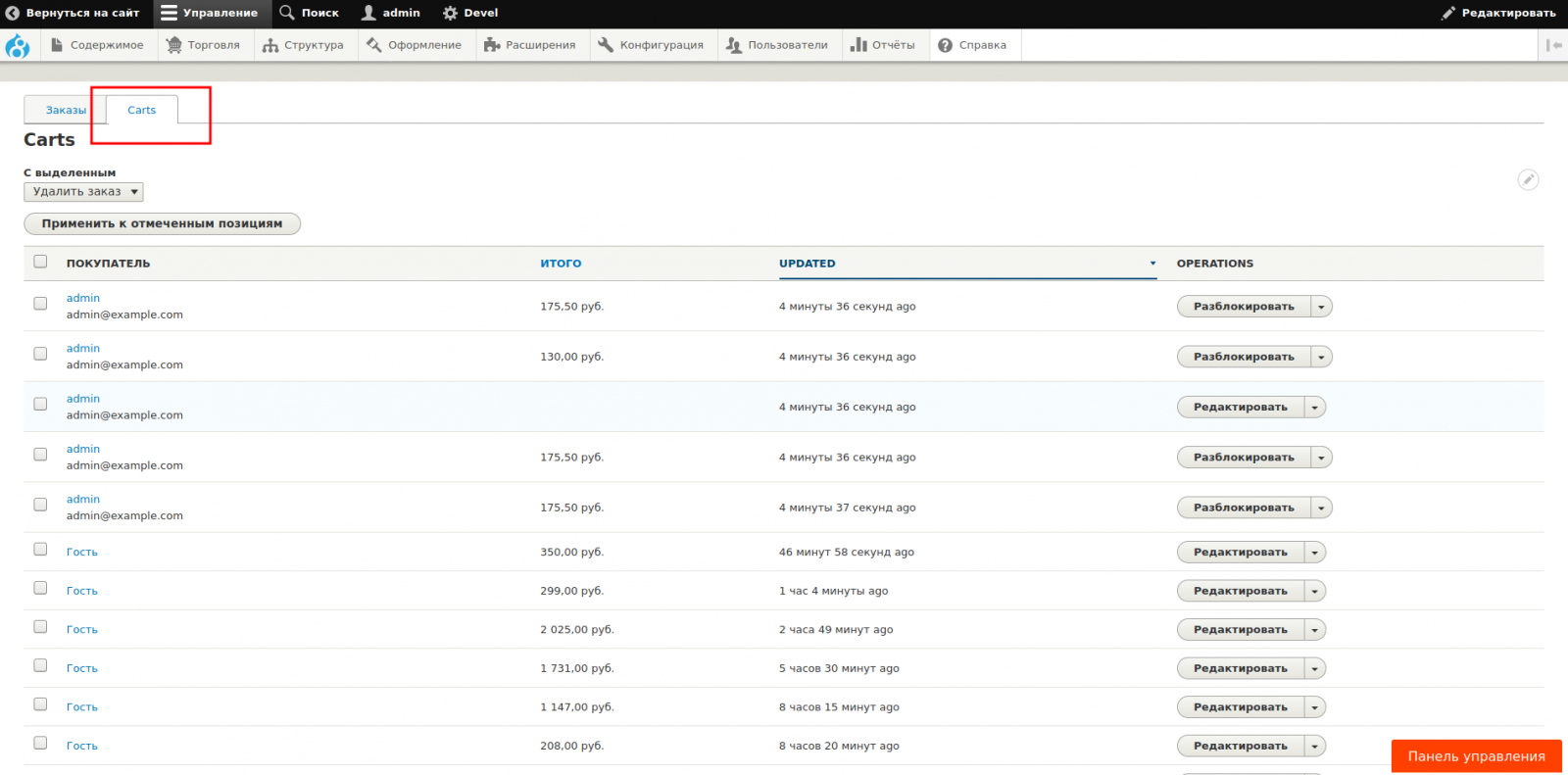Click the Drupal home logo icon
The height and width of the screenshot is (775, 1568).
[x=18, y=45]
